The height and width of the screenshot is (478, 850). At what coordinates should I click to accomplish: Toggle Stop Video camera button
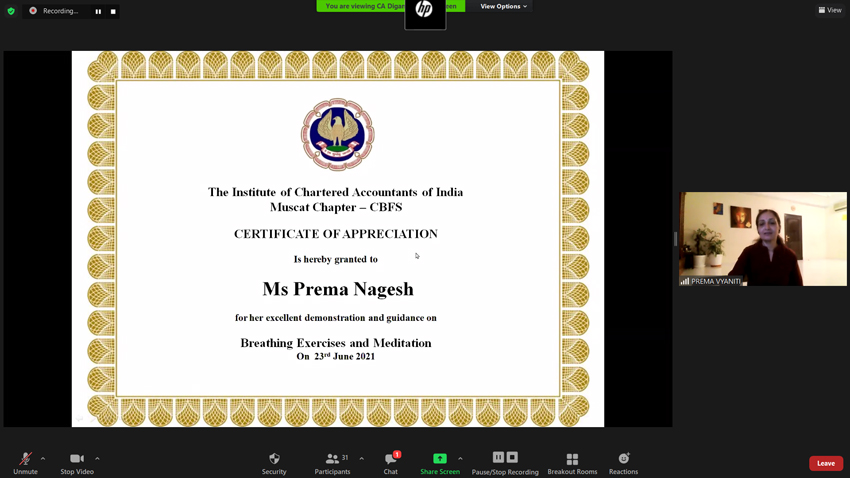[x=76, y=463]
